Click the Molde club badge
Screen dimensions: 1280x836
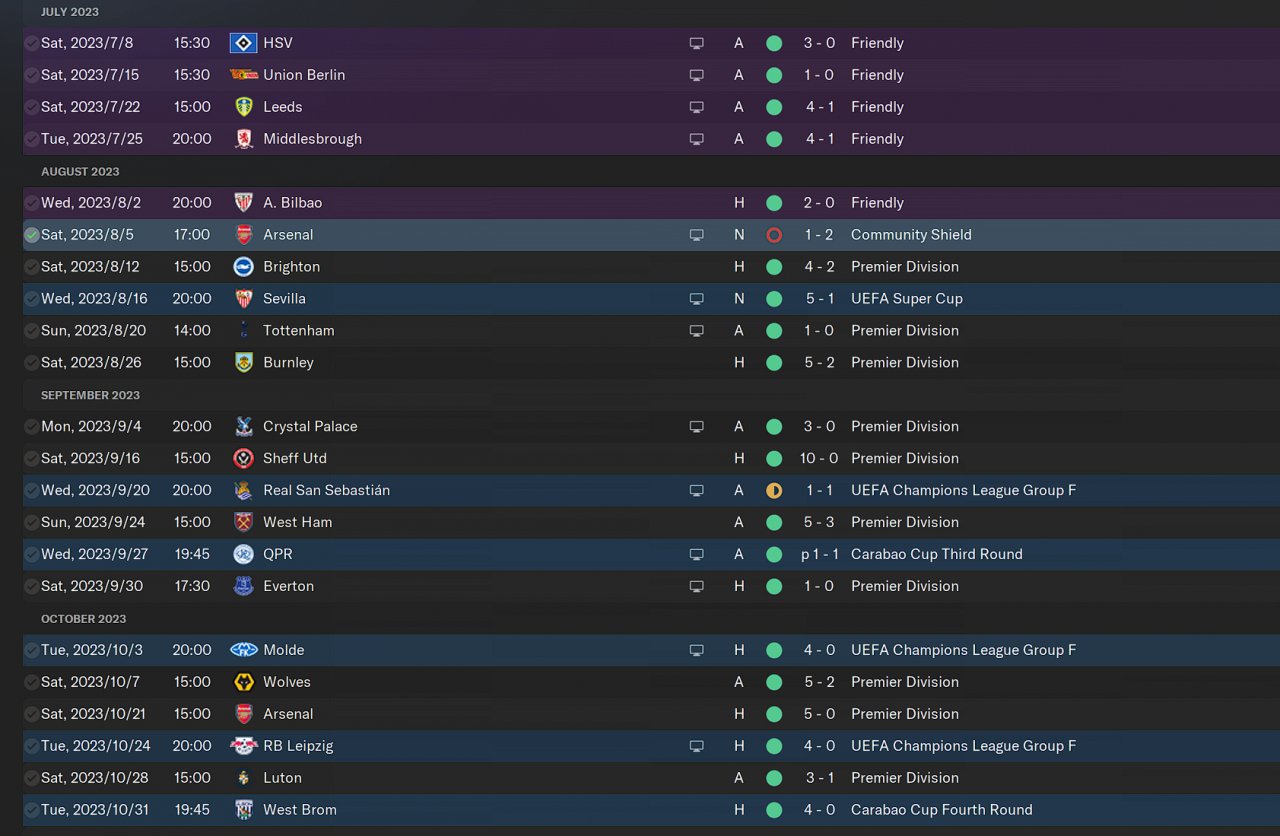coord(243,650)
